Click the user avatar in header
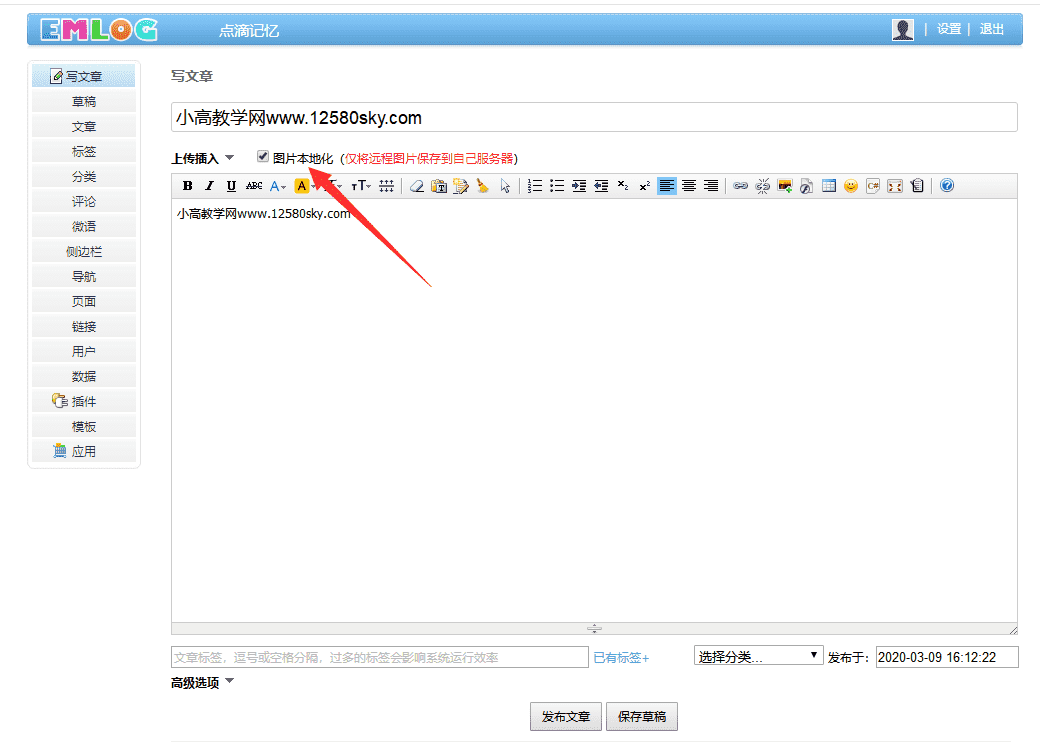Viewport: 1040px width, 745px height. coord(903,29)
